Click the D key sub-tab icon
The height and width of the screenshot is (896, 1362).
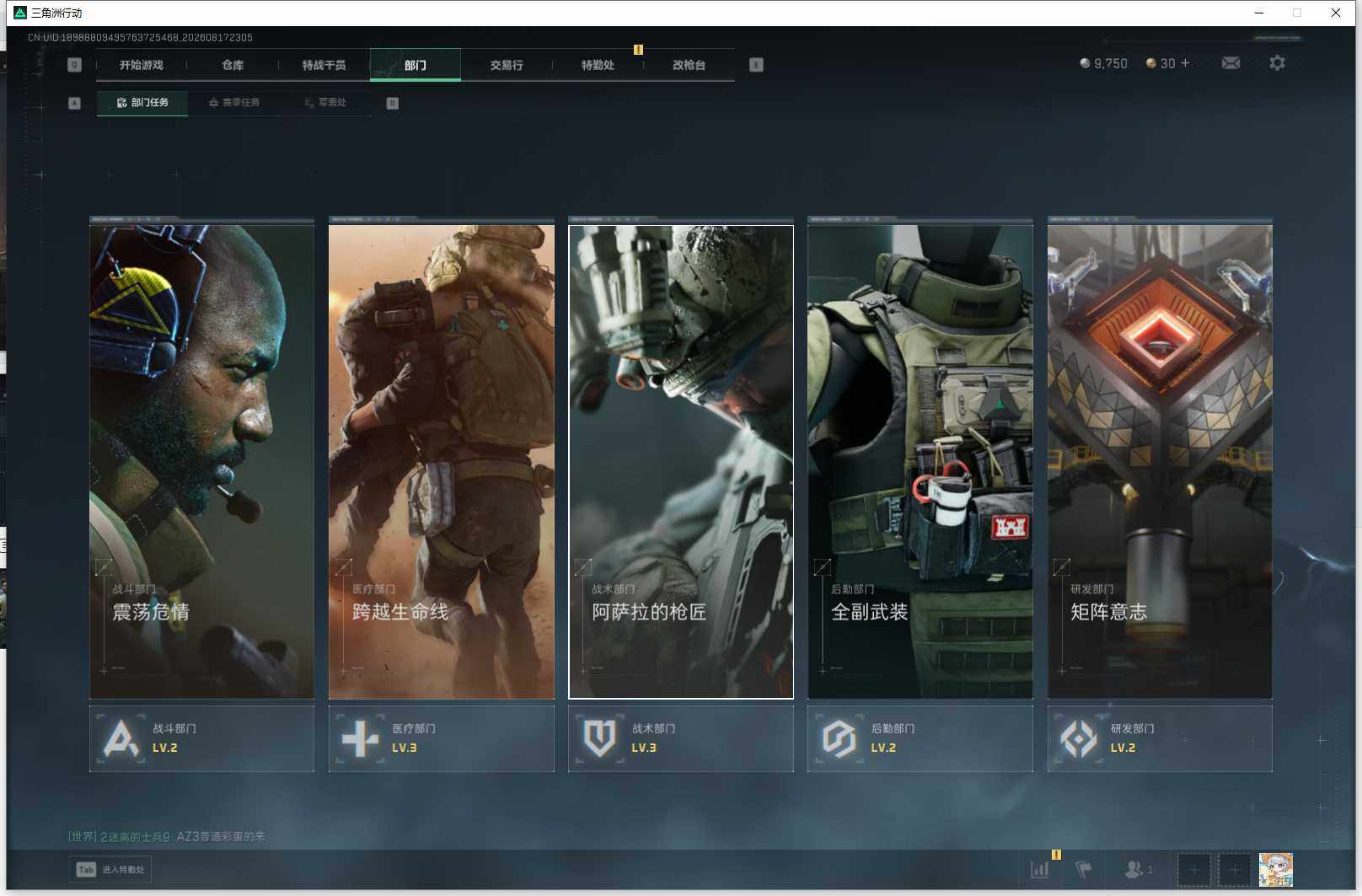coord(392,103)
